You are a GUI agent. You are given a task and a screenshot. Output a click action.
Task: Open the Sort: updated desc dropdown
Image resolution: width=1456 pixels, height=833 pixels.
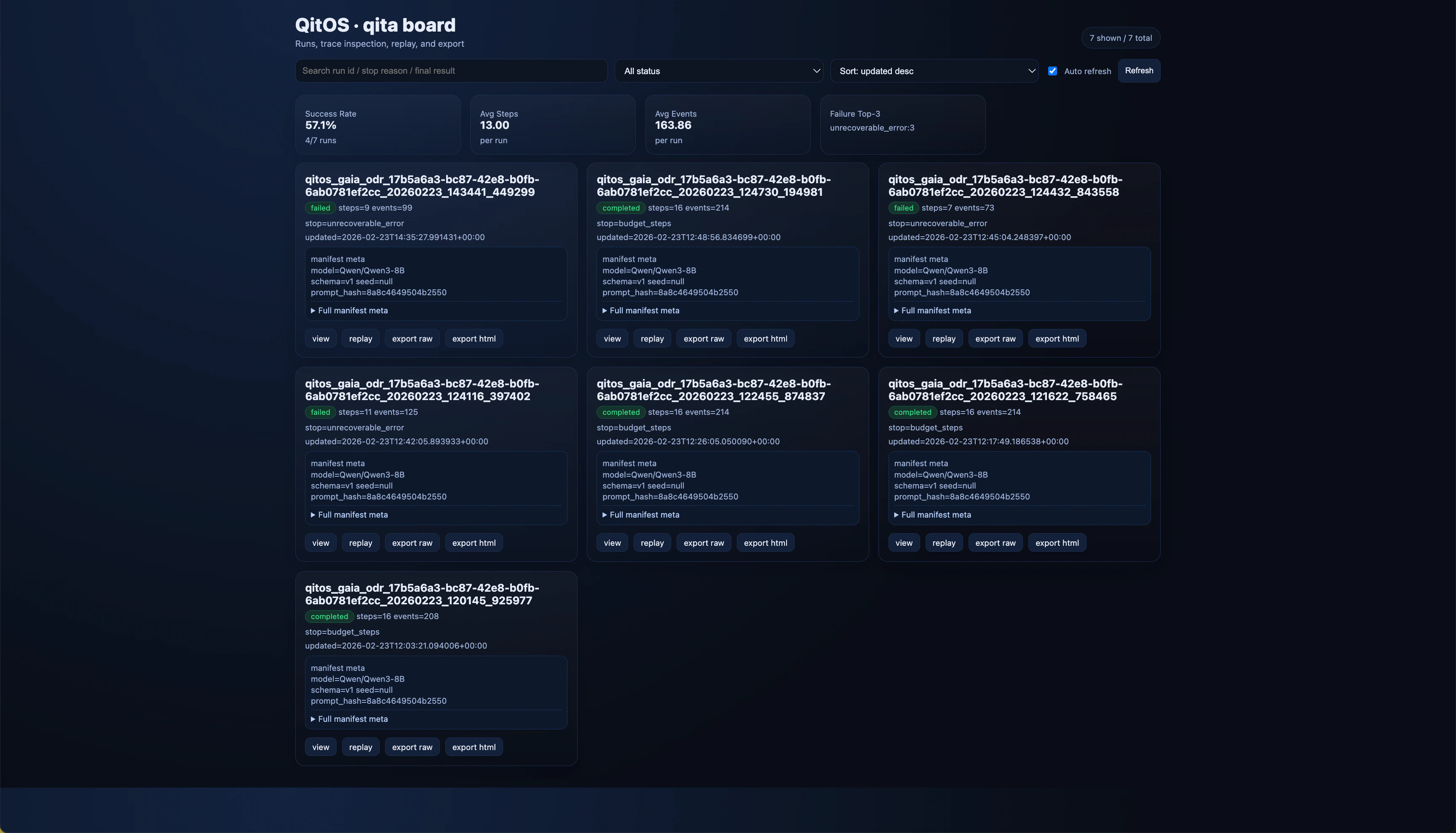934,70
